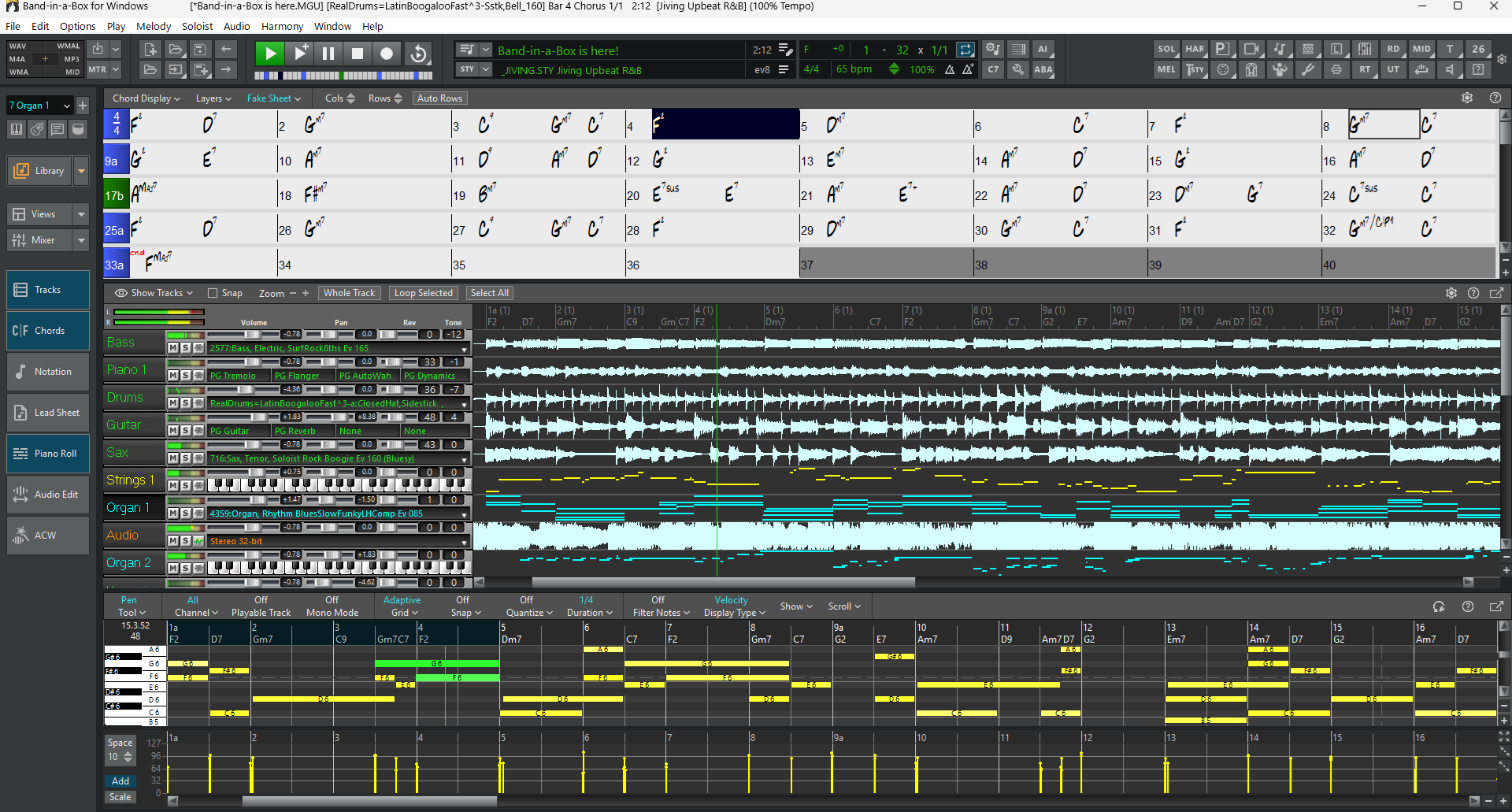
Task: Open the Harmony menu
Action: [x=282, y=26]
